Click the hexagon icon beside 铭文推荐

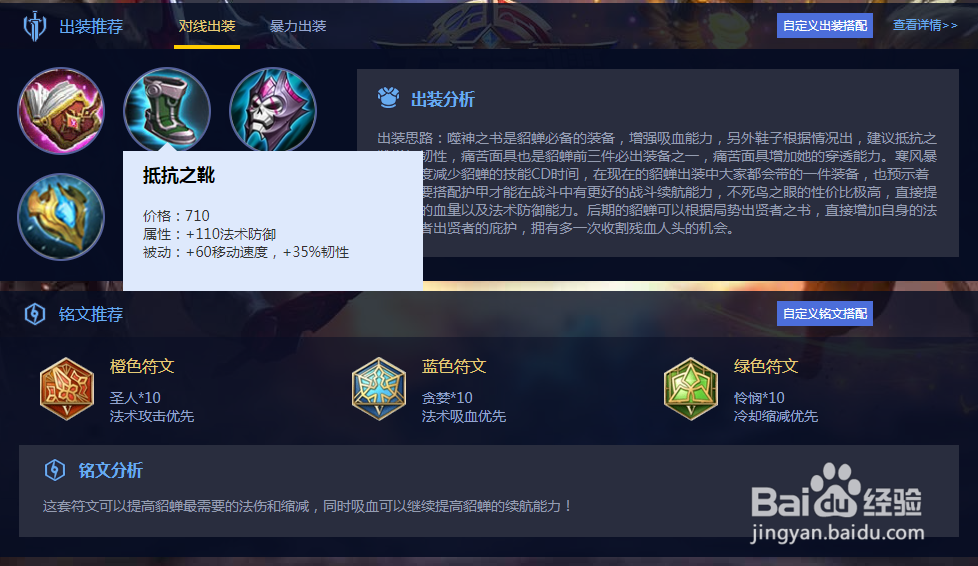(x=35, y=314)
